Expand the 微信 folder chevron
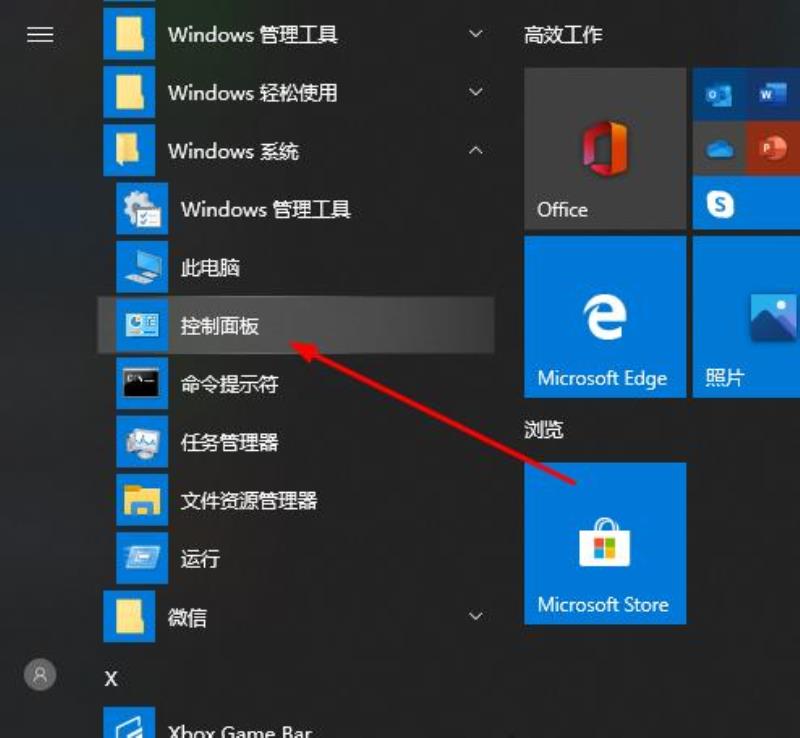This screenshot has height=738, width=800. pyautogui.click(x=476, y=616)
